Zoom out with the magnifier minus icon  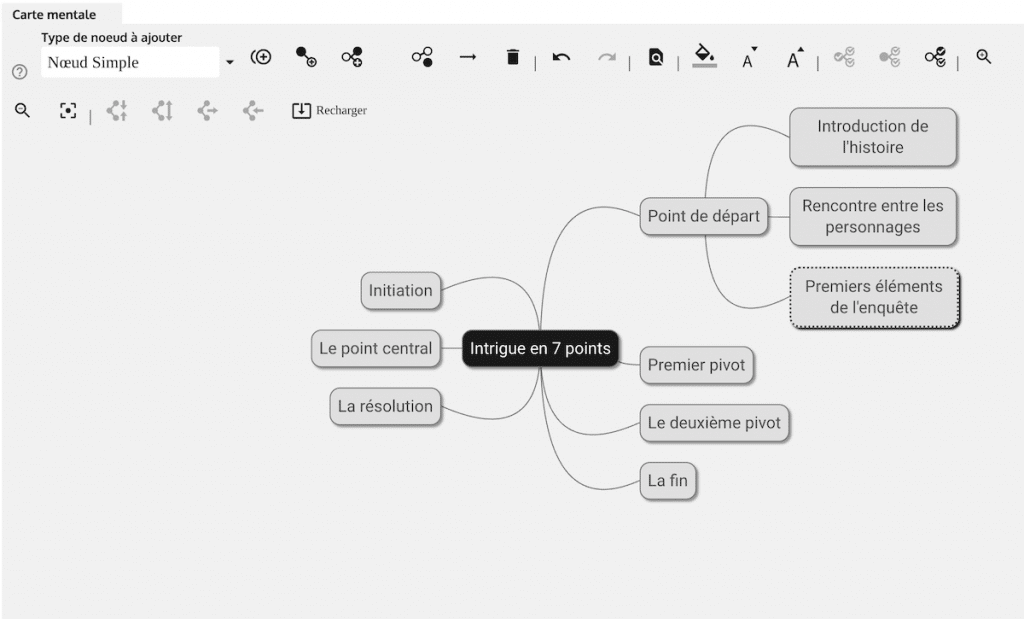[22, 110]
